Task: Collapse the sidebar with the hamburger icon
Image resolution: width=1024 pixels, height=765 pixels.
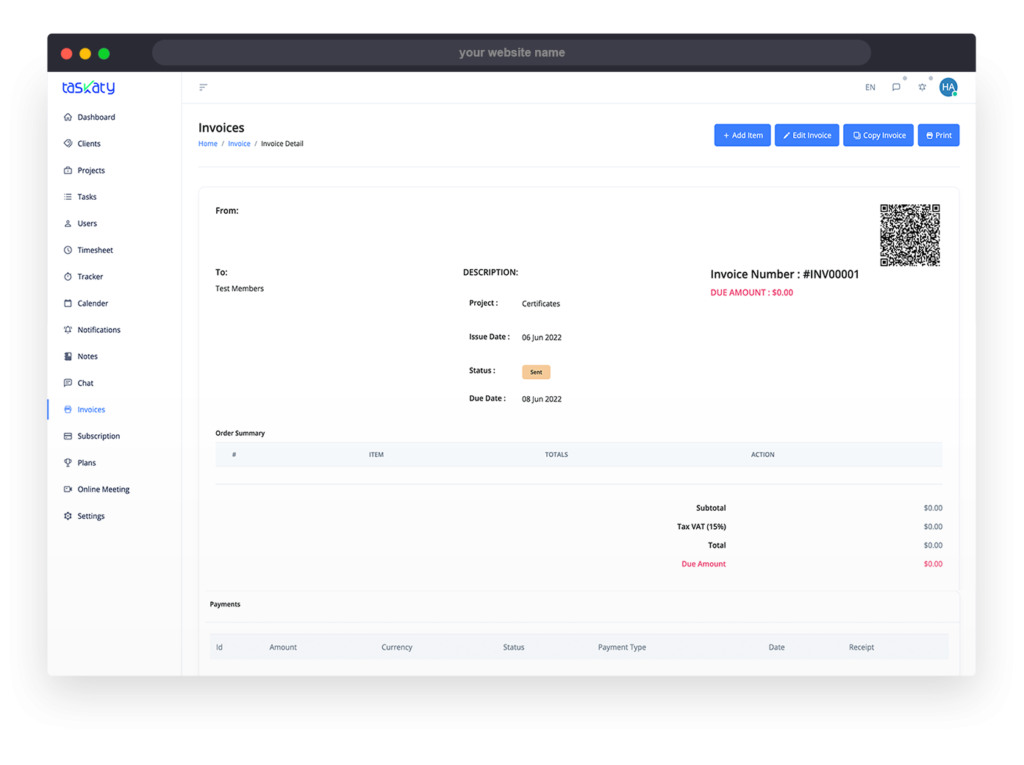Action: click(203, 88)
